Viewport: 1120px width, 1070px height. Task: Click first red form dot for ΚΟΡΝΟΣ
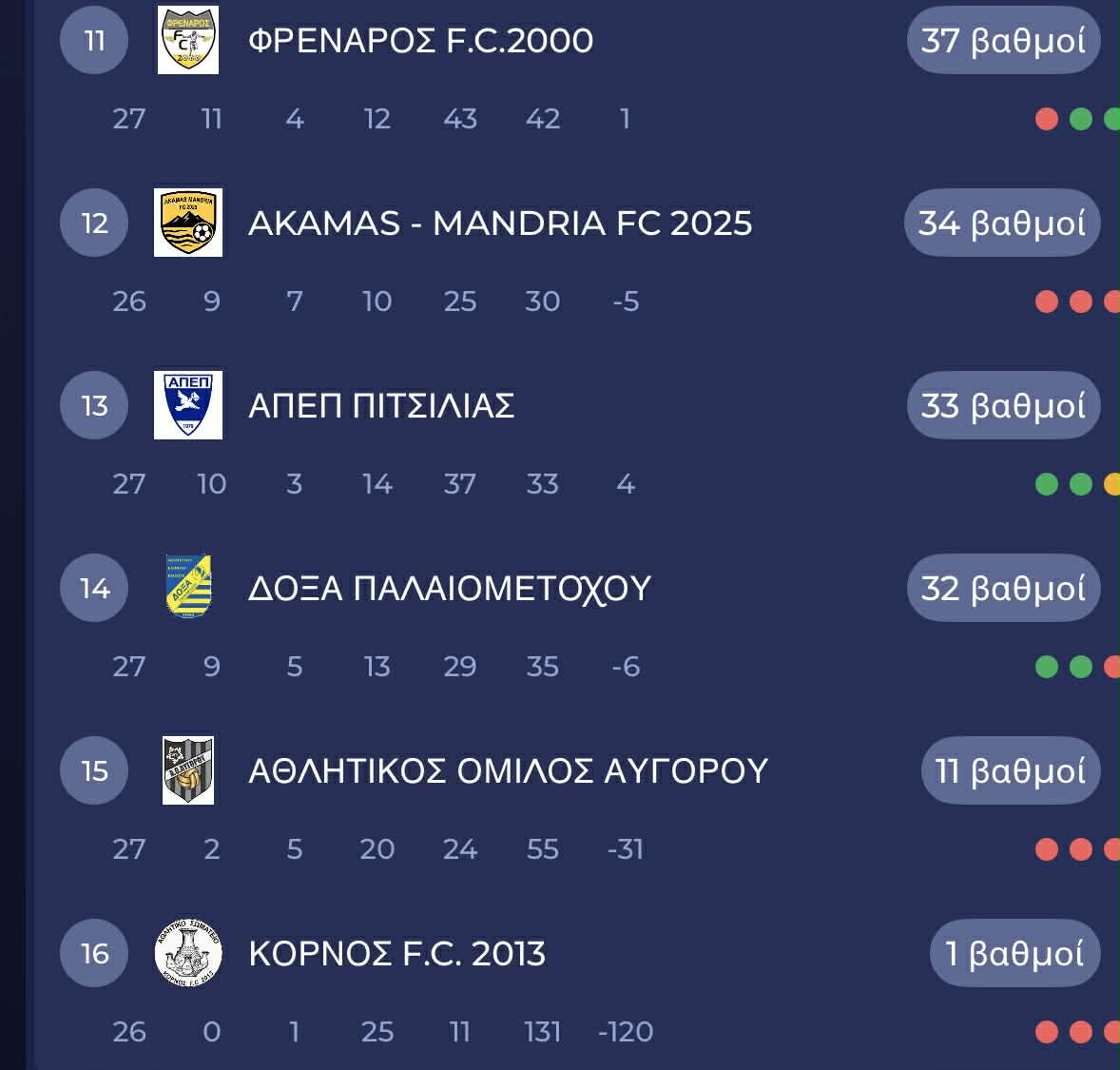pyautogui.click(x=1047, y=1032)
